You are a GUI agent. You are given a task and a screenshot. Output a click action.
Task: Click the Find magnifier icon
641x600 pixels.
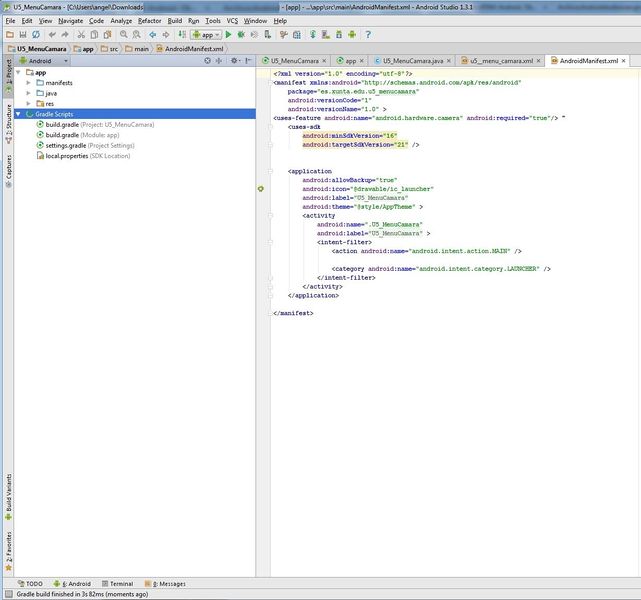(123, 35)
